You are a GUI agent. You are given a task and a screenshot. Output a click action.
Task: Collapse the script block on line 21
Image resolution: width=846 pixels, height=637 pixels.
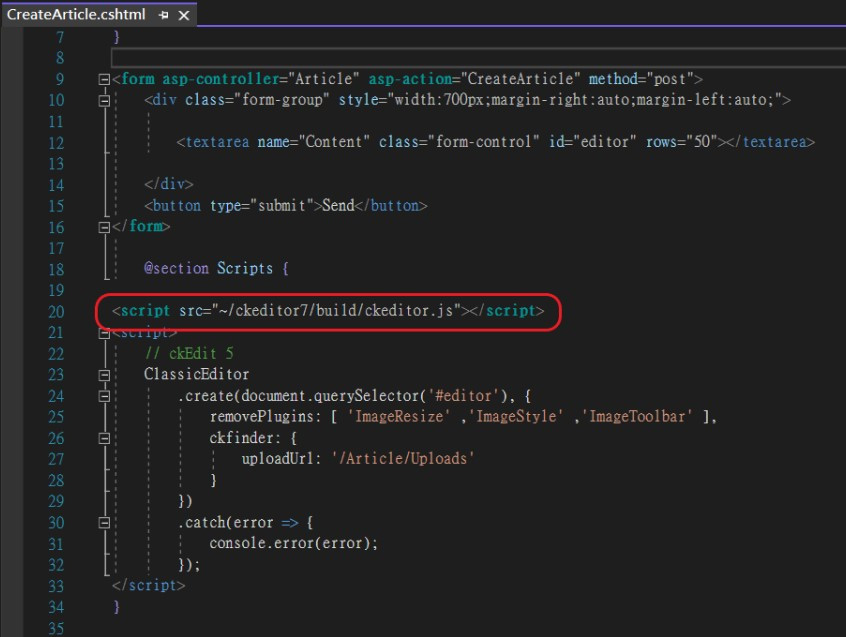click(105, 334)
